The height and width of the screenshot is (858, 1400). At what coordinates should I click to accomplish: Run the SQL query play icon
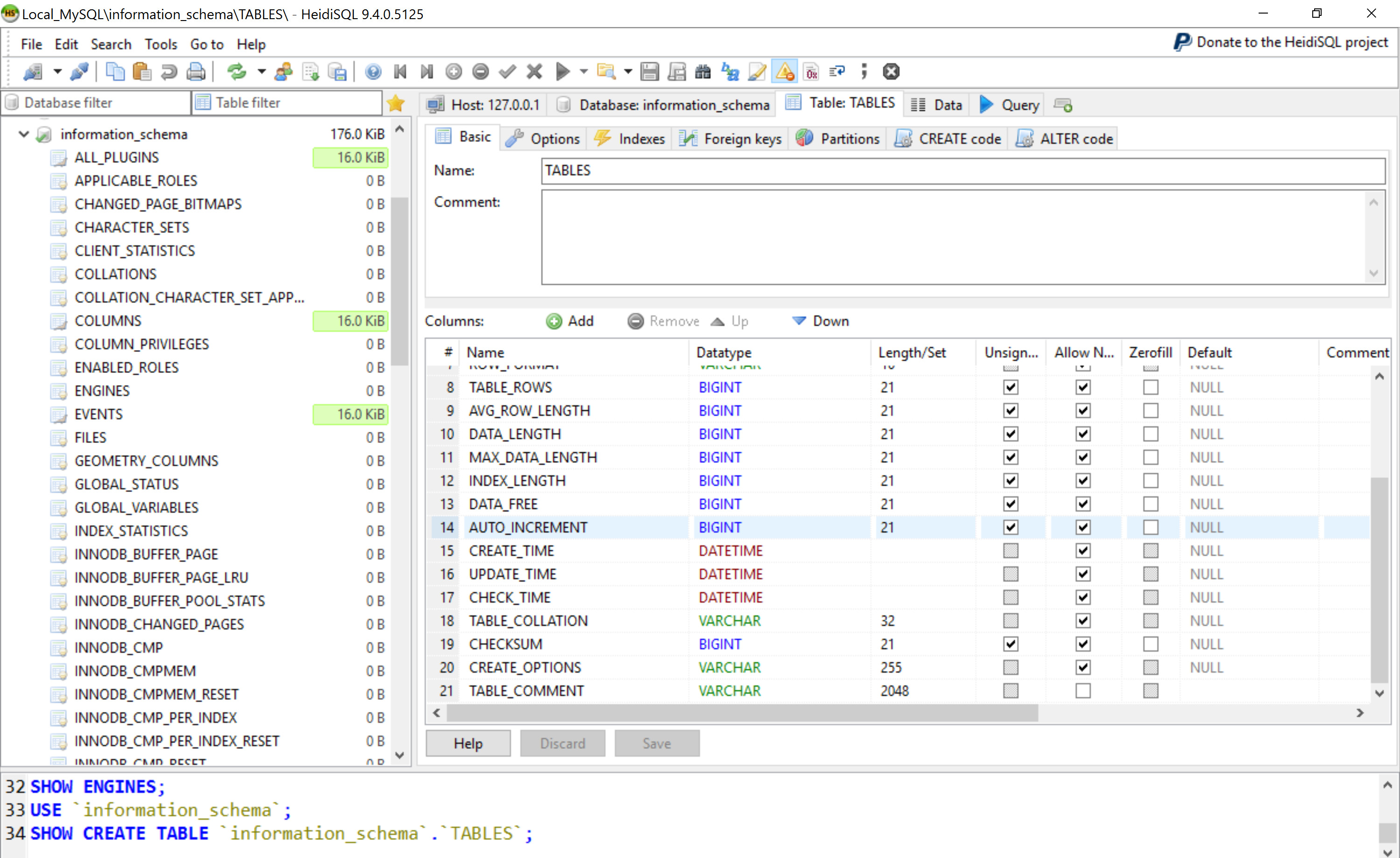(x=562, y=71)
